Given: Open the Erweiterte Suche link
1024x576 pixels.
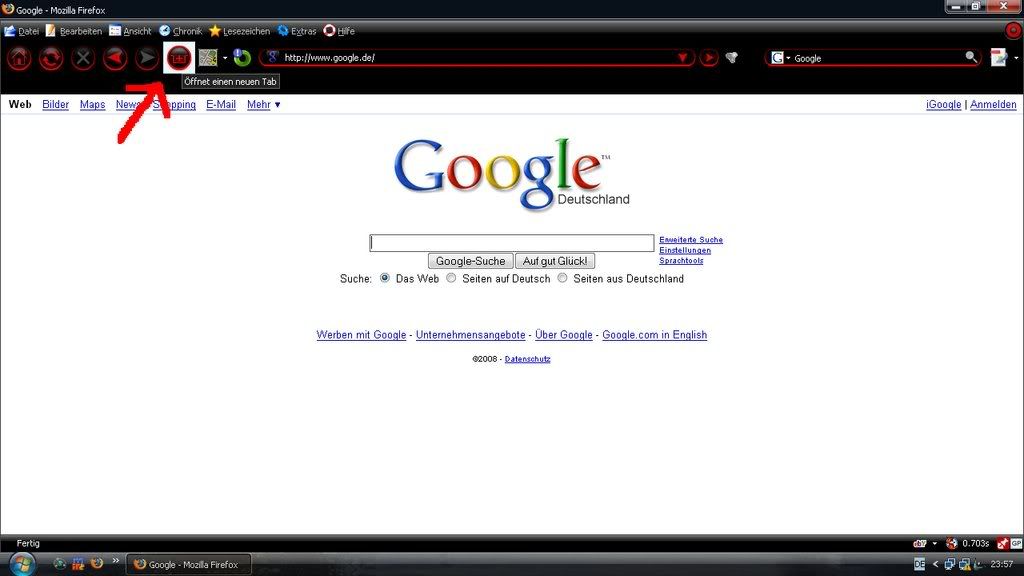Looking at the screenshot, I should [x=691, y=240].
